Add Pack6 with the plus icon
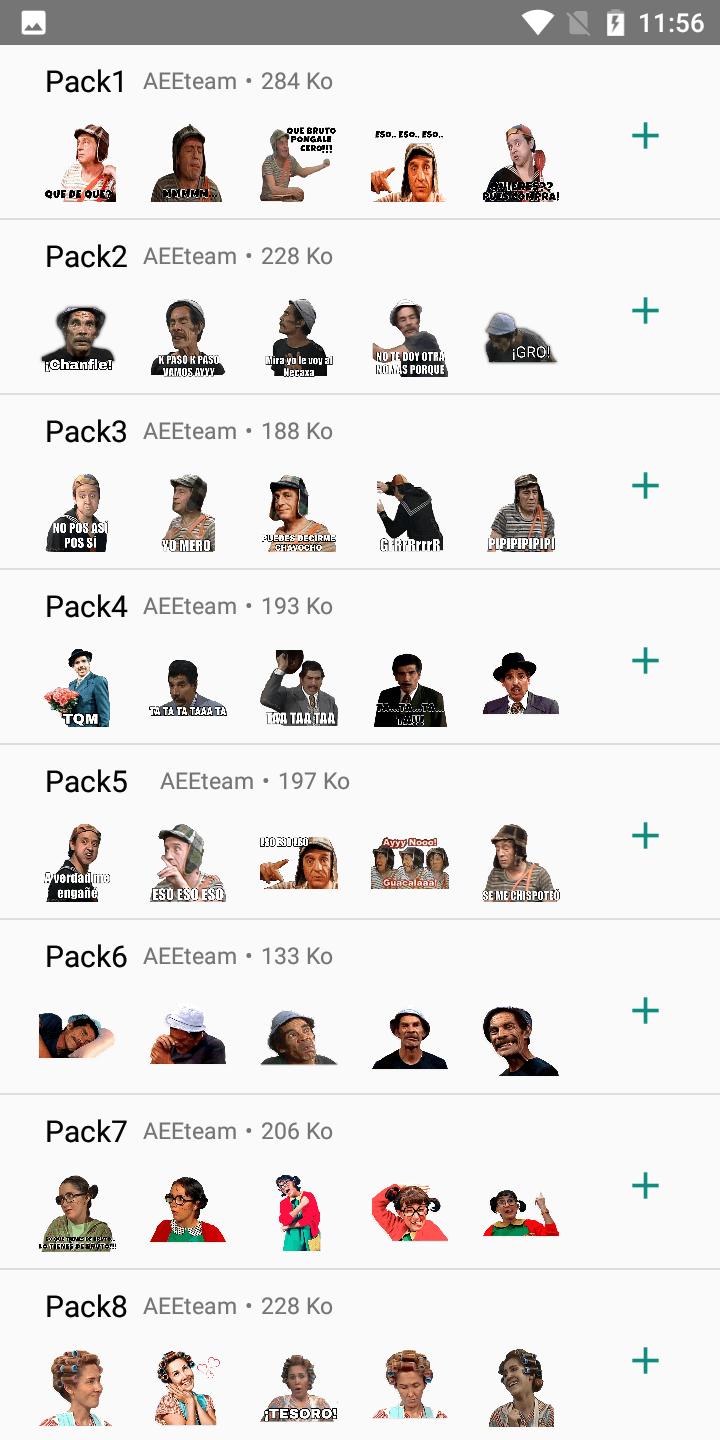 tap(645, 1011)
